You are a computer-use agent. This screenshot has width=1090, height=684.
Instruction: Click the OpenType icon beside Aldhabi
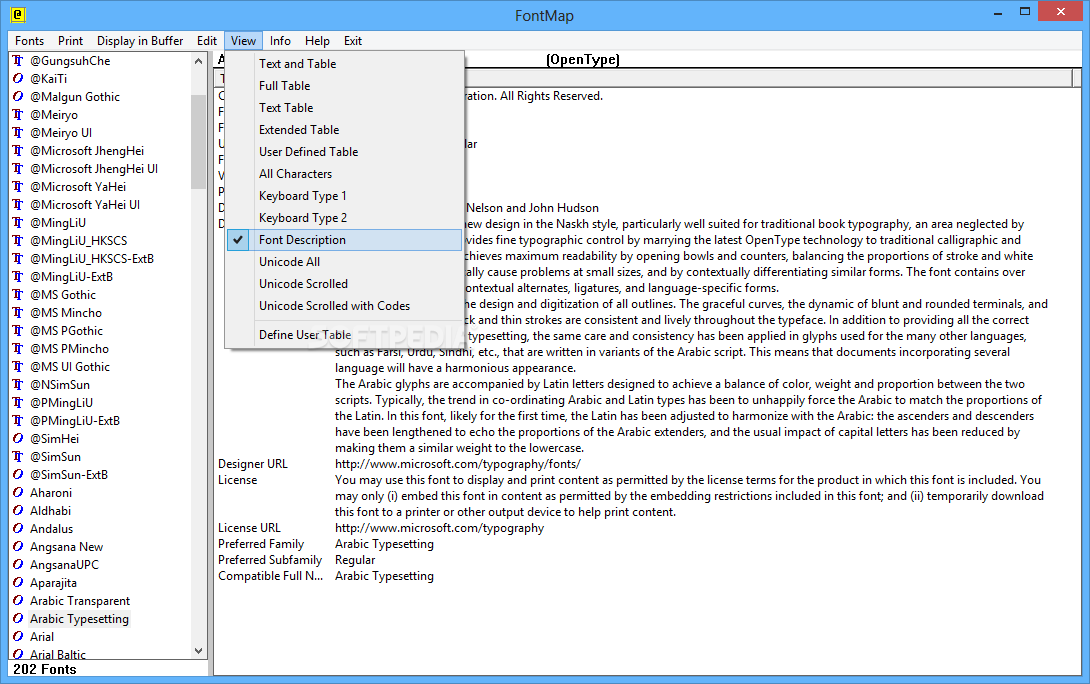[18, 510]
